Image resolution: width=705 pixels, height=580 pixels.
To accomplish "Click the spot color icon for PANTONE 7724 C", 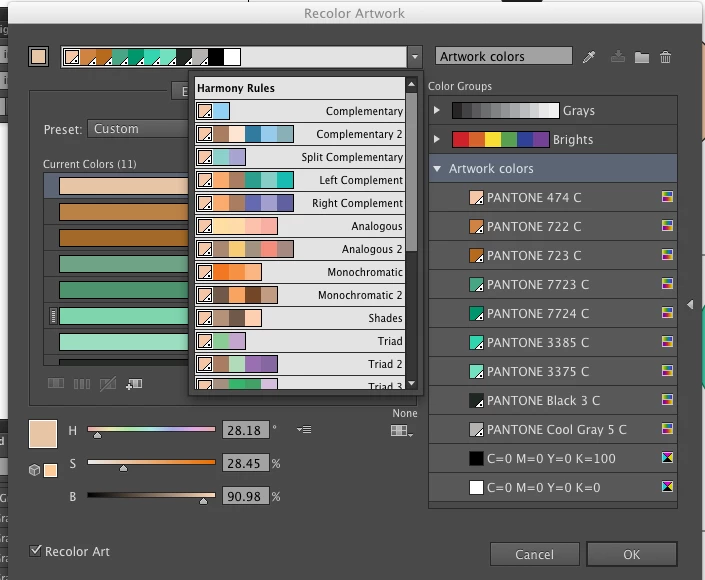I will click(667, 312).
